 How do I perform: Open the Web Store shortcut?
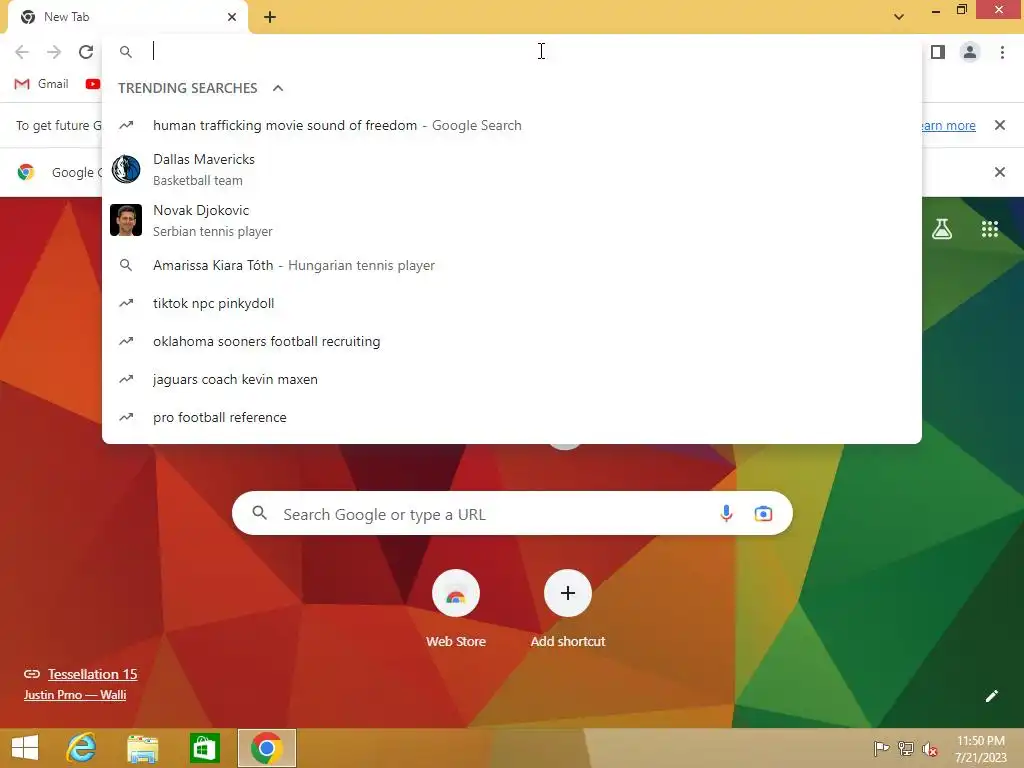pyautogui.click(x=456, y=608)
